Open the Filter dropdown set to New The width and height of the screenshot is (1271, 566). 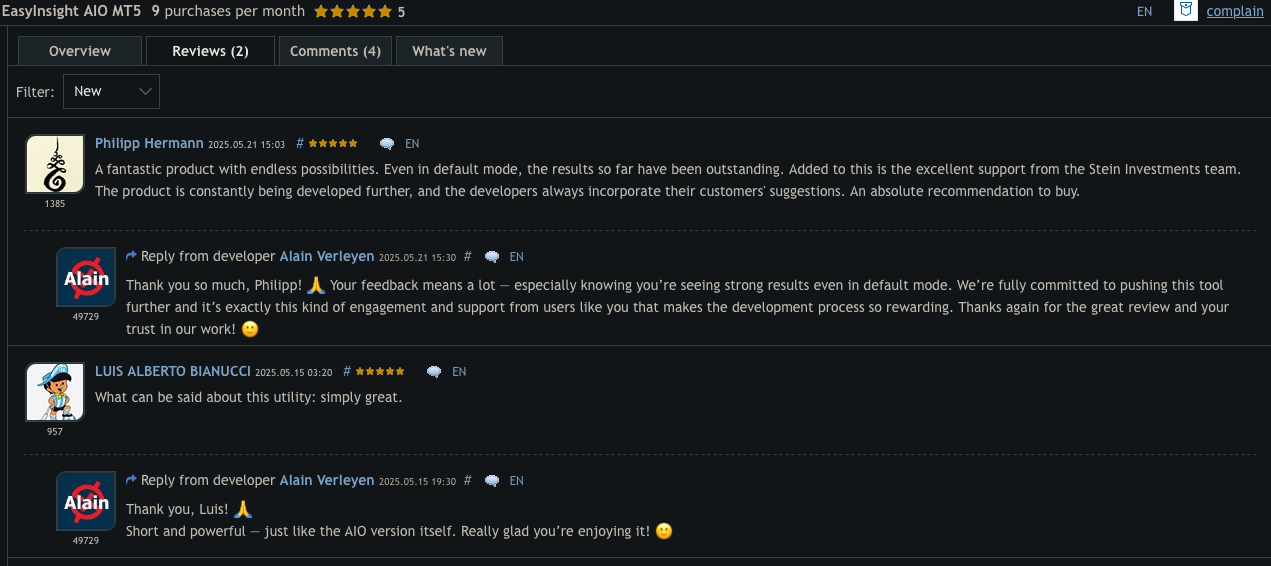pyautogui.click(x=111, y=92)
